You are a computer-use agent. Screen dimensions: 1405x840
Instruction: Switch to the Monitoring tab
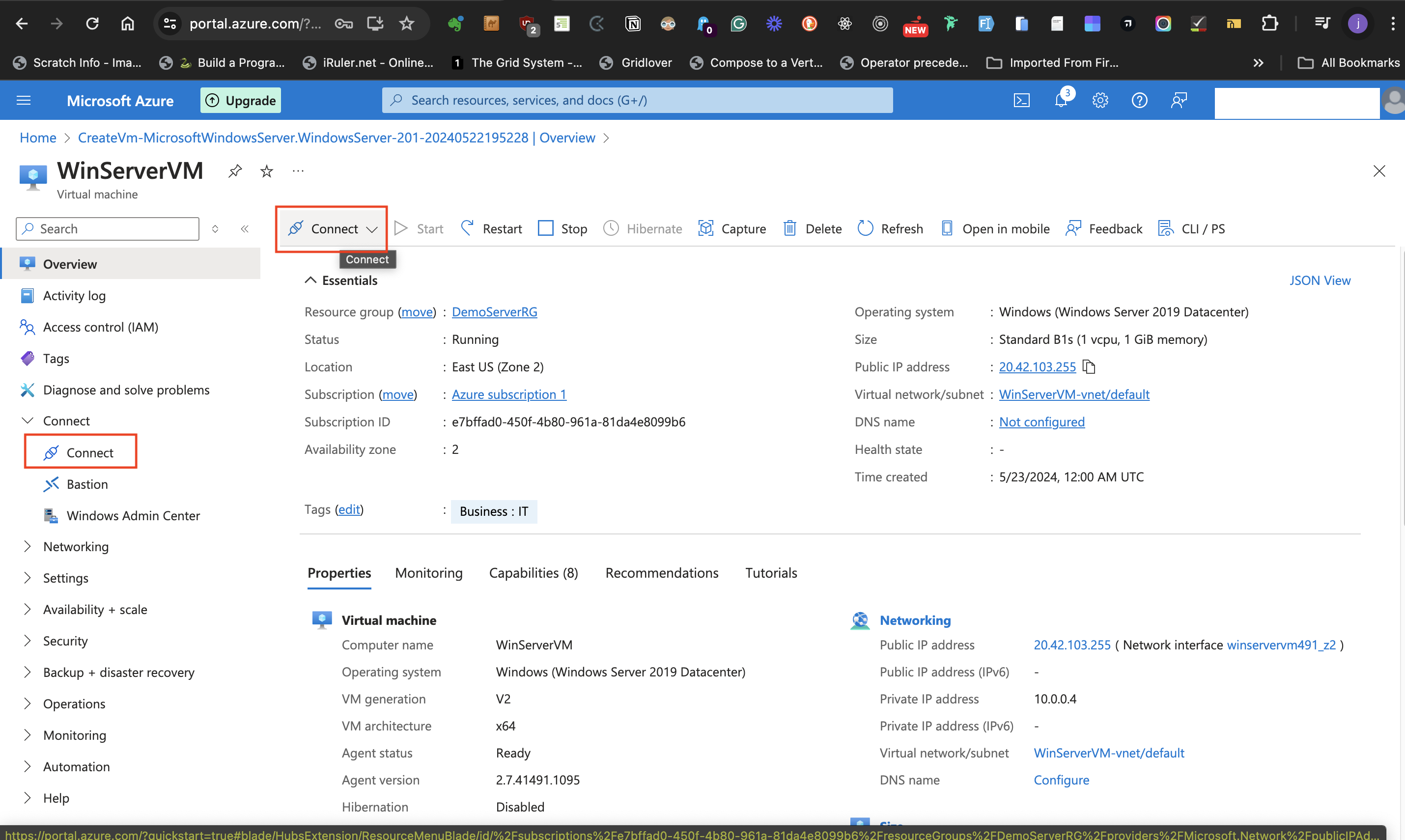click(x=428, y=573)
